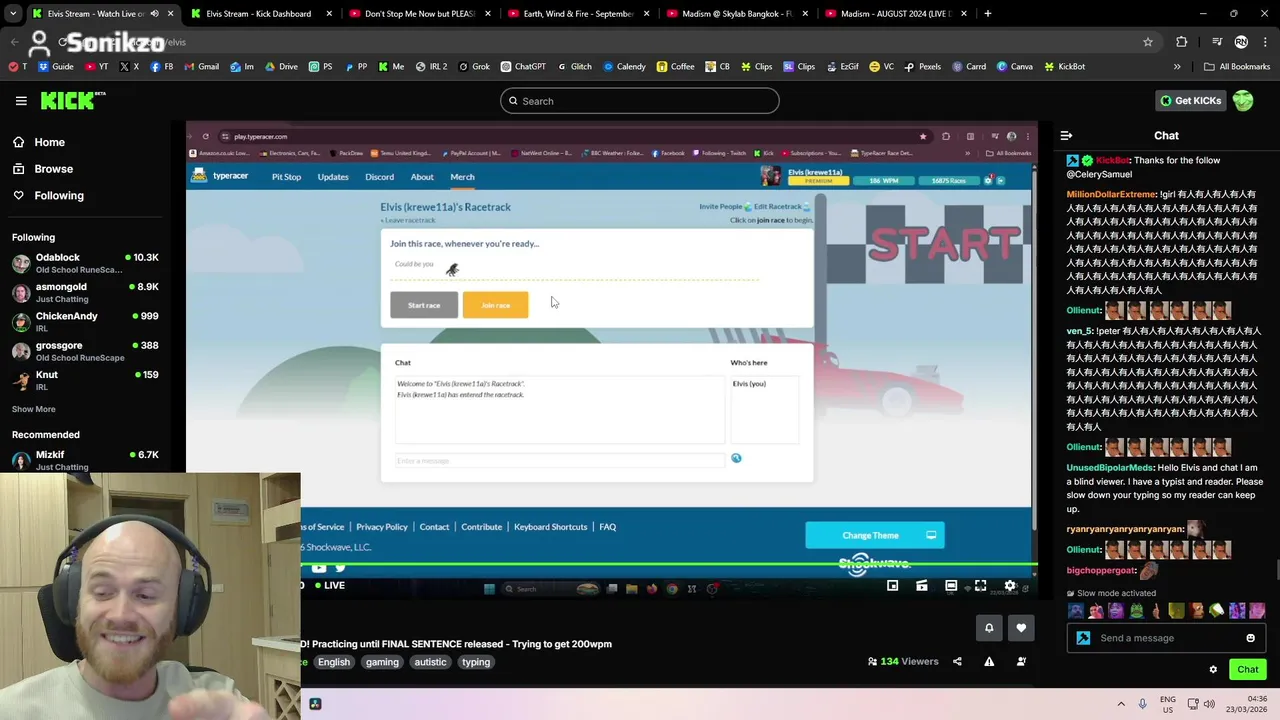Open ChickenAndy's channel
The height and width of the screenshot is (720, 1280).
pyautogui.click(x=86, y=321)
